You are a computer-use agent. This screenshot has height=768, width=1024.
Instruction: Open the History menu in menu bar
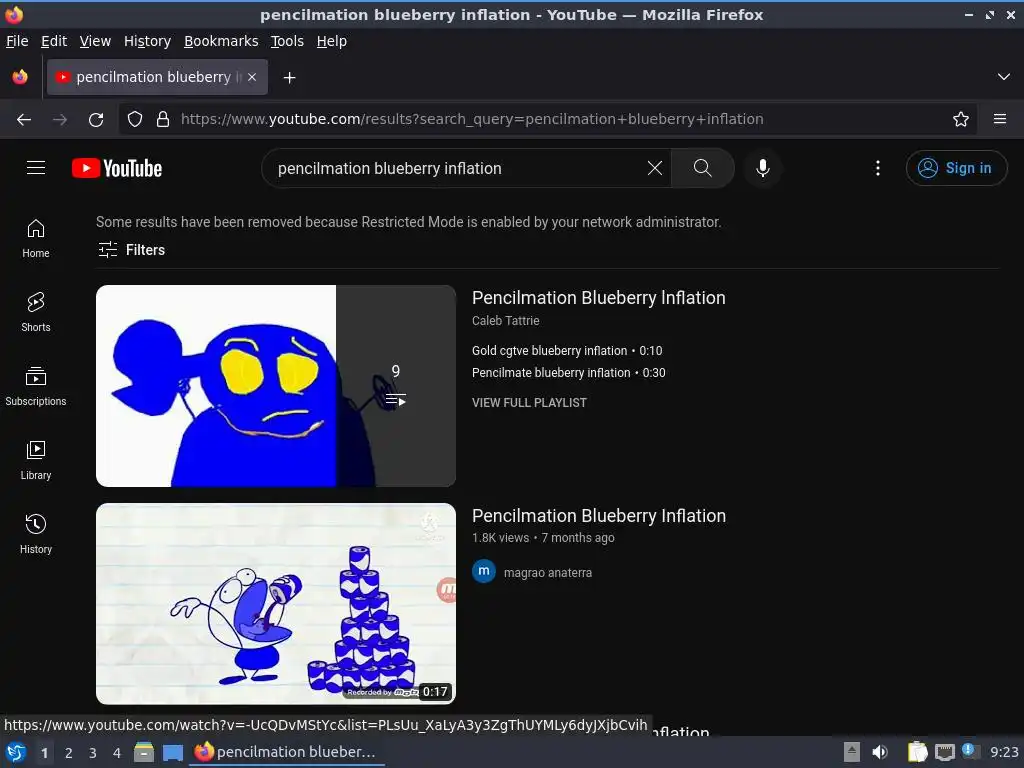click(x=148, y=41)
